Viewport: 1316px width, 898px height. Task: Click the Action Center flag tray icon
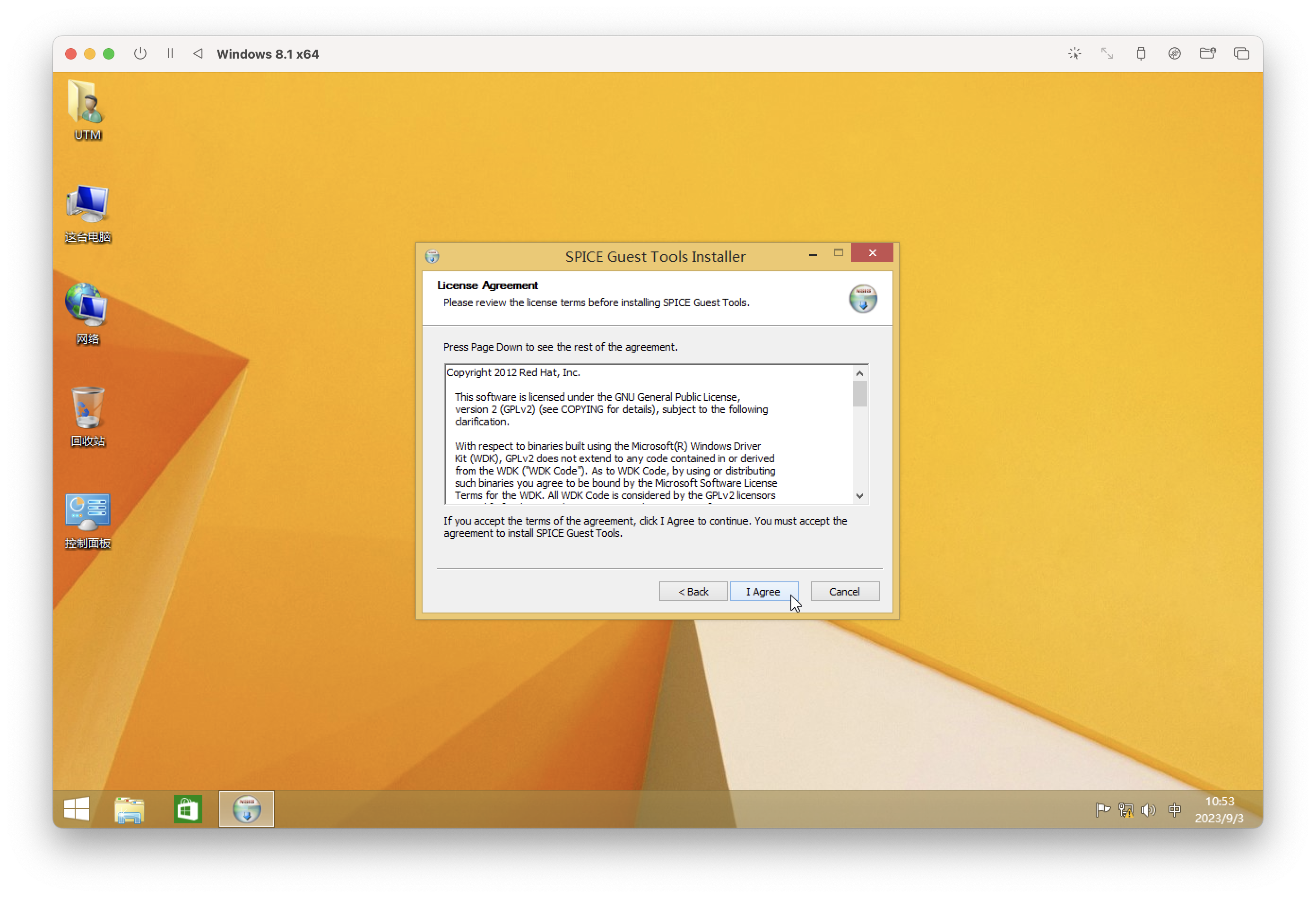[x=1102, y=810]
